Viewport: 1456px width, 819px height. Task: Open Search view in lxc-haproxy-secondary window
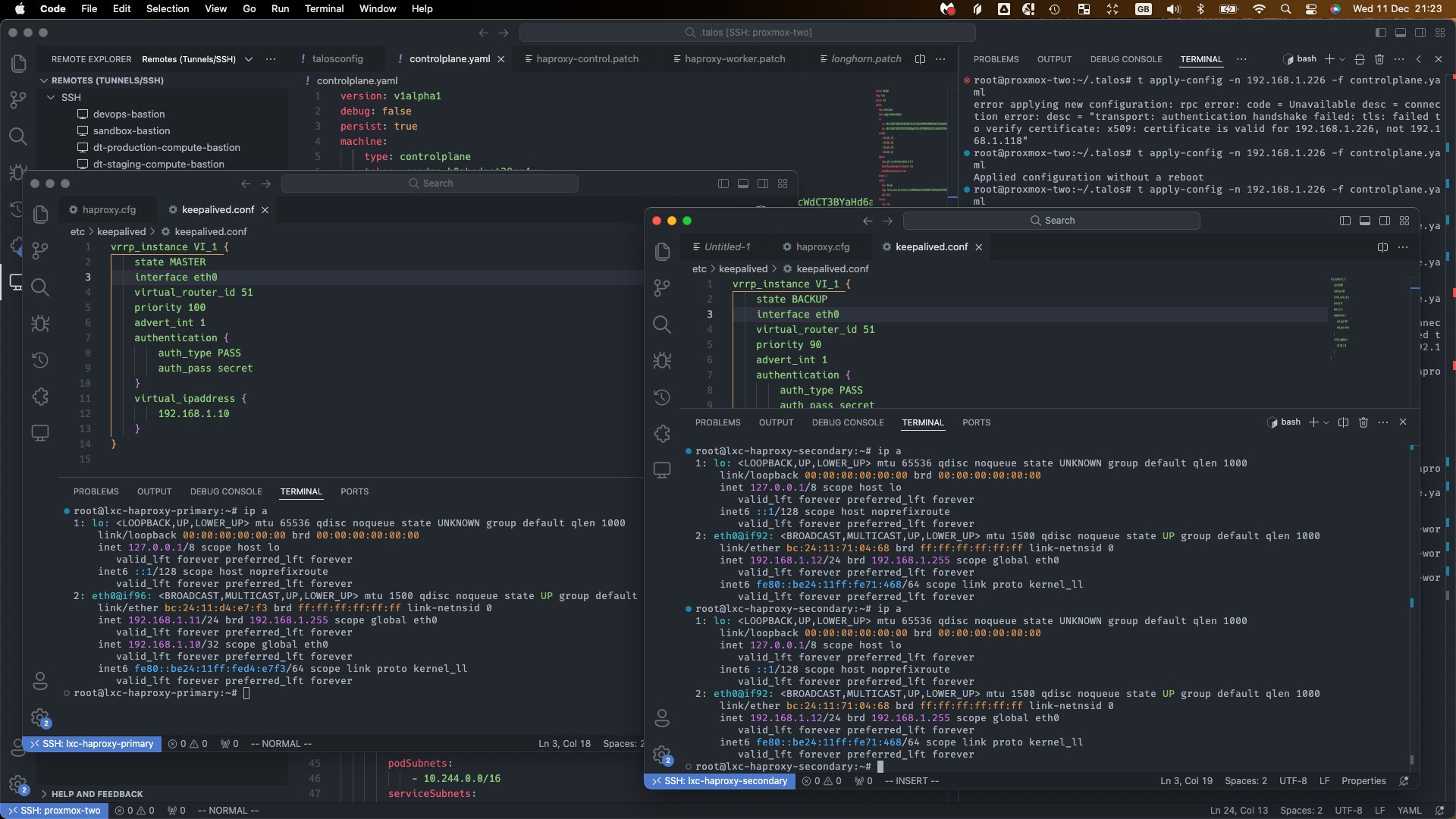tap(662, 325)
